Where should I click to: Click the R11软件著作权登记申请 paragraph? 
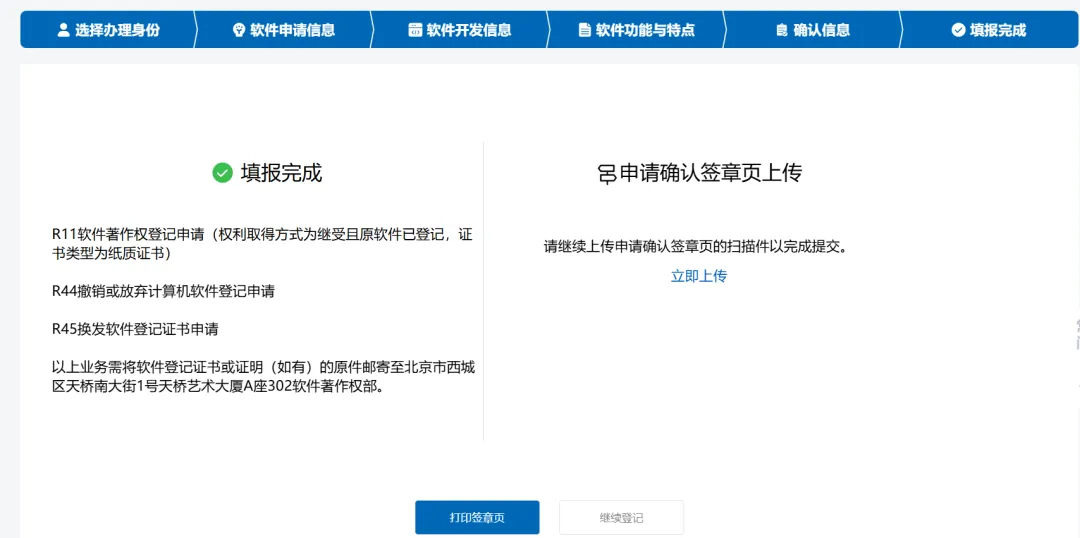pyautogui.click(x=262, y=244)
